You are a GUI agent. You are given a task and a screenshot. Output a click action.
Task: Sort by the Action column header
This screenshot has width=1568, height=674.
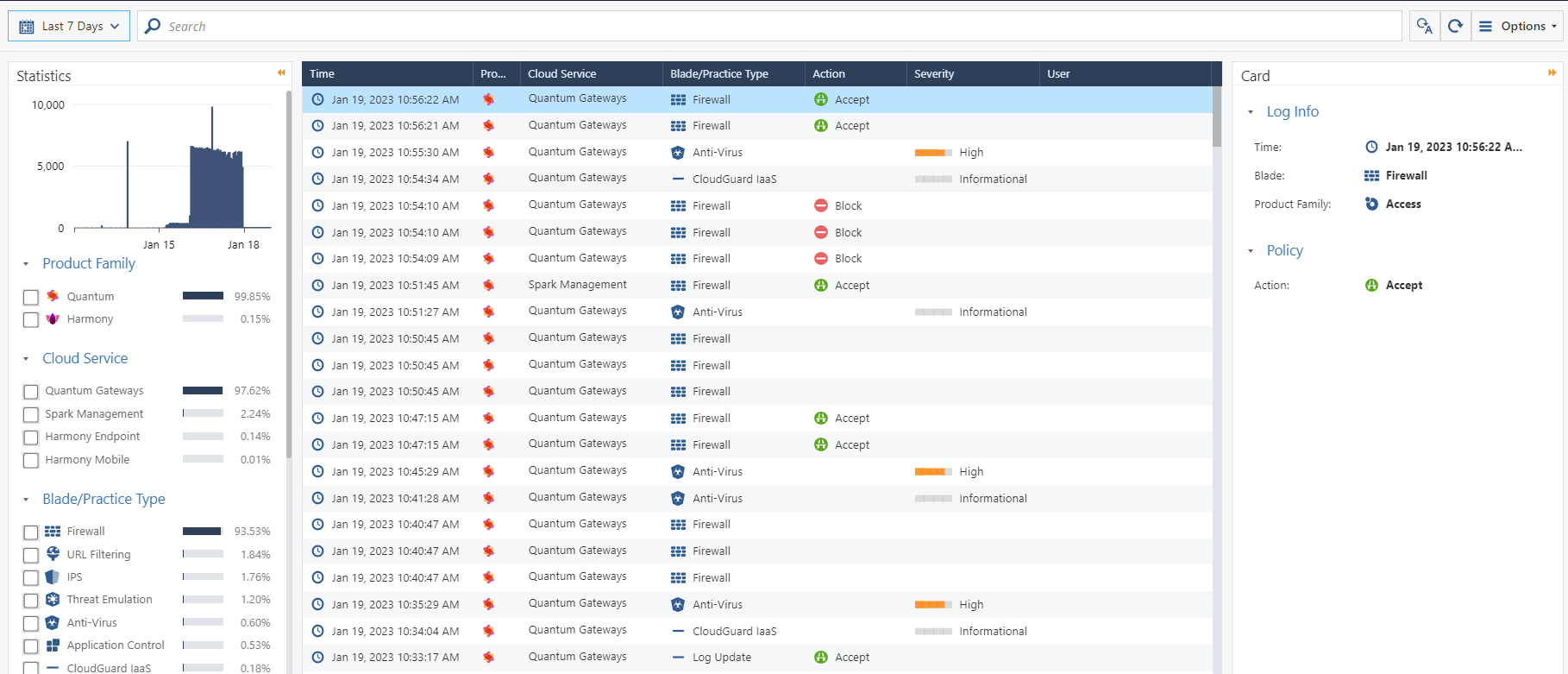[x=856, y=73]
